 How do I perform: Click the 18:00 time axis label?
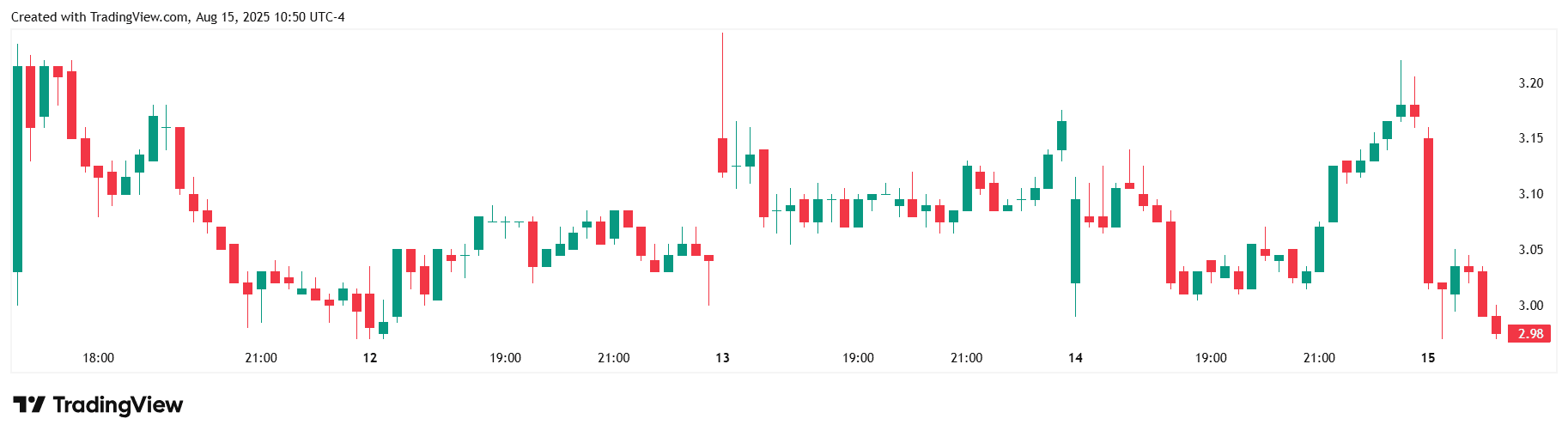(98, 358)
